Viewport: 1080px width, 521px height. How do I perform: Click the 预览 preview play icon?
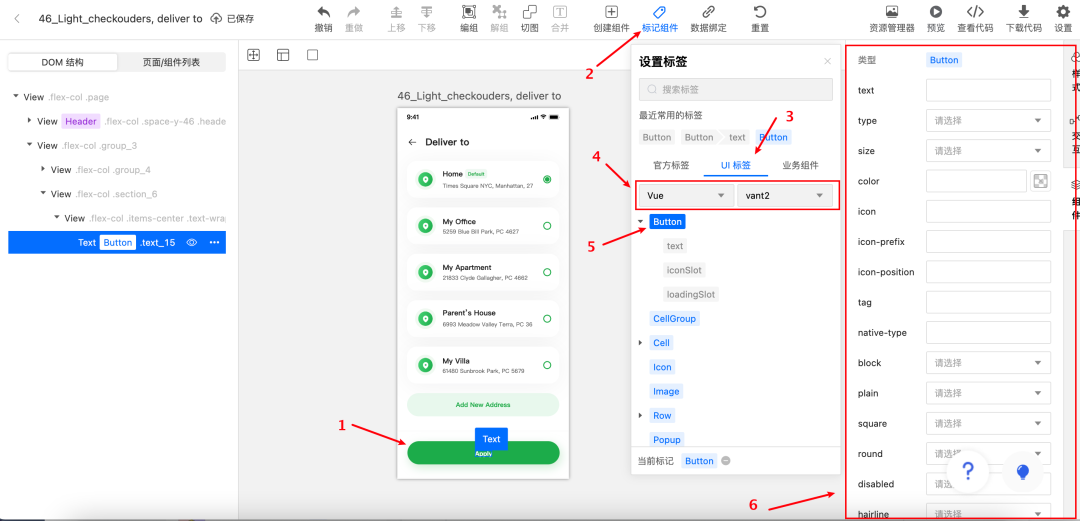tap(936, 12)
